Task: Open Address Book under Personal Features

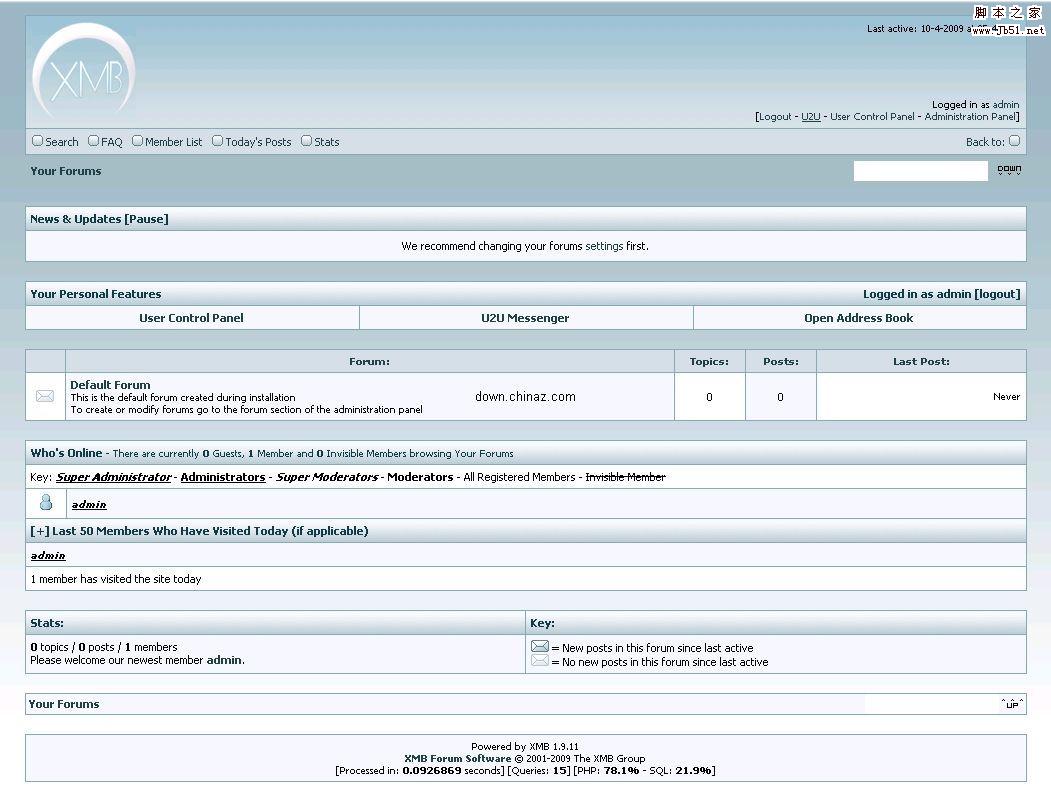Action: tap(859, 318)
